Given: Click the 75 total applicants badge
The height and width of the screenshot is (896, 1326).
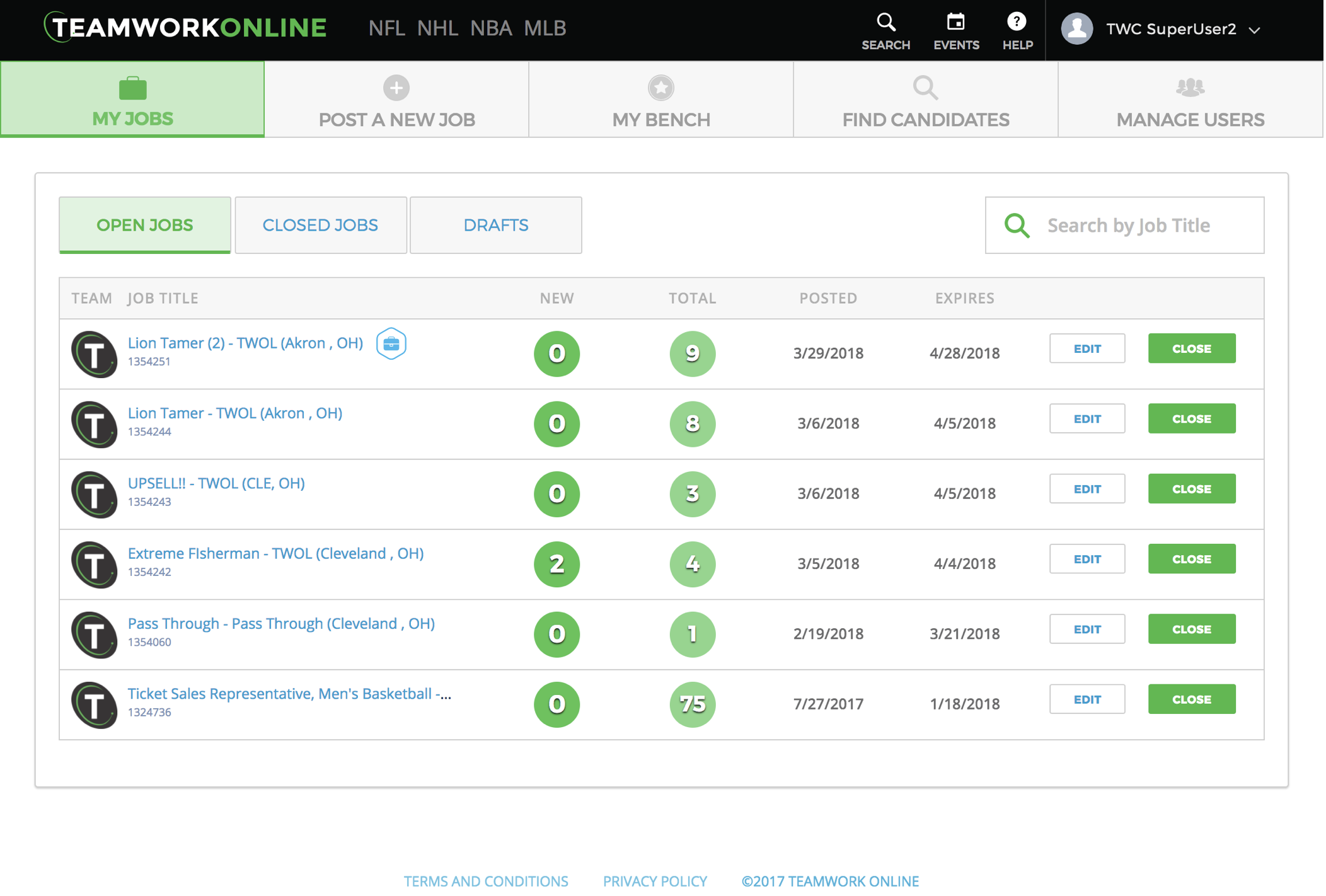Looking at the screenshot, I should coord(691,704).
